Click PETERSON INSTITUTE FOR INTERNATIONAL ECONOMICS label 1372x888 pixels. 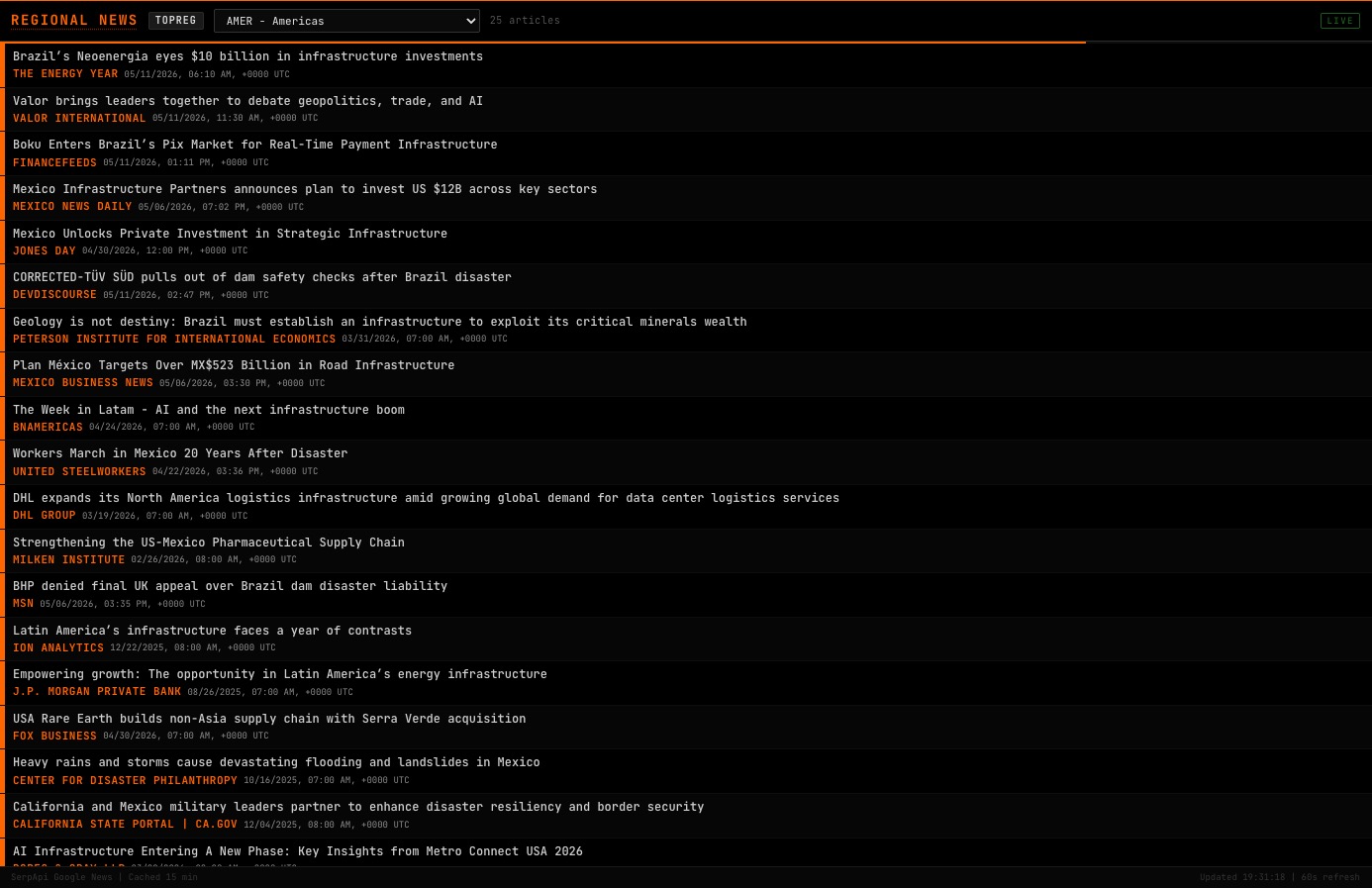[174, 340]
